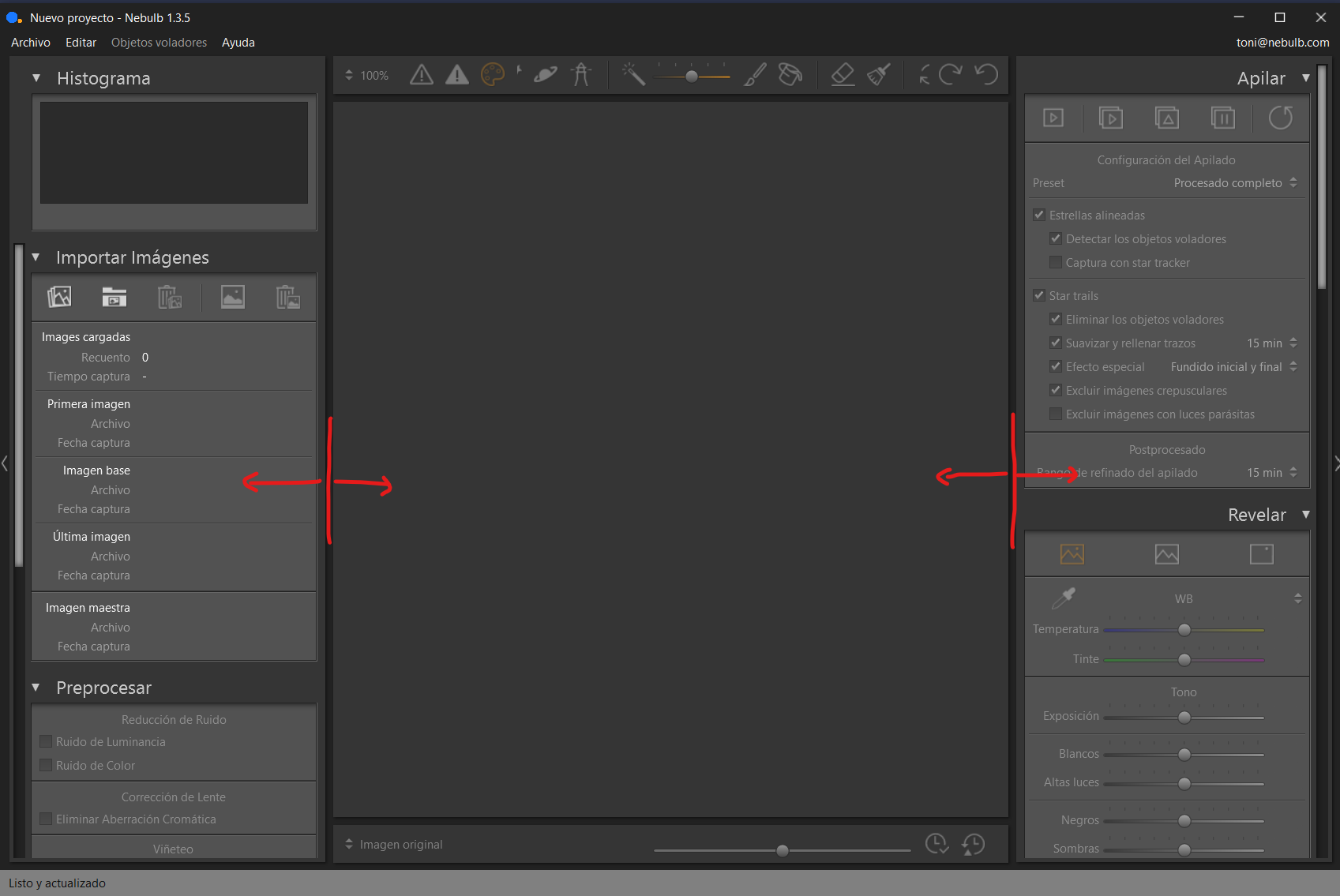Toggle Efecto especial checkbox
This screenshot has height=896, width=1340.
click(x=1056, y=366)
